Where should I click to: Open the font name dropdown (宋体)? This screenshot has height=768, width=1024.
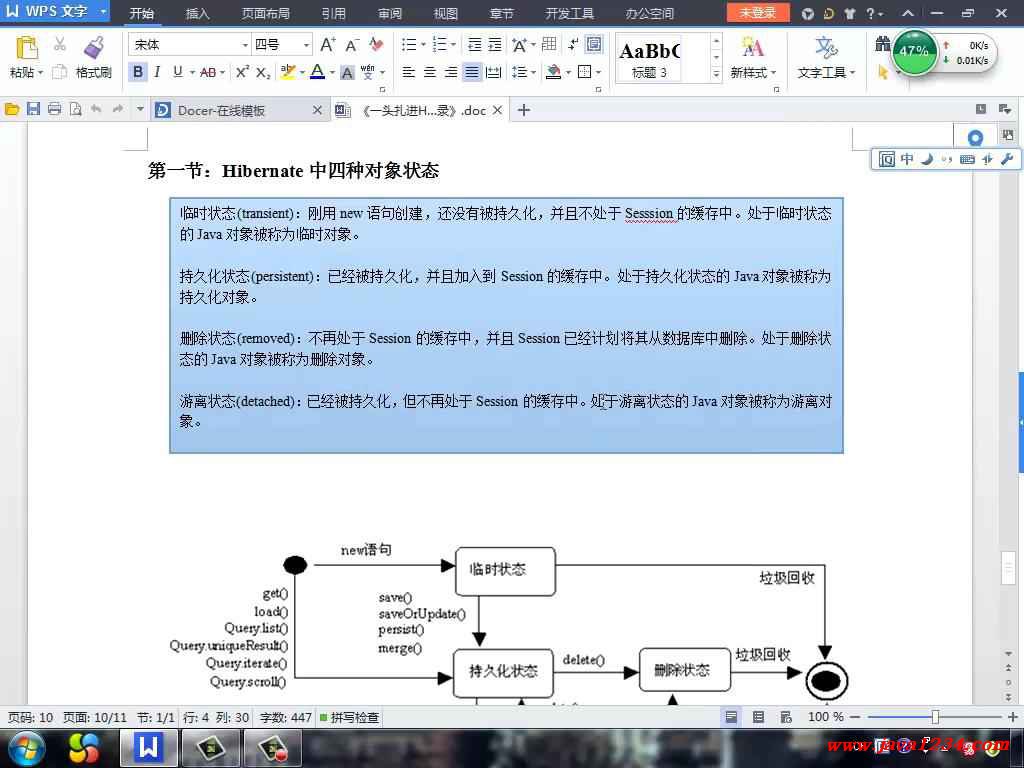point(246,45)
